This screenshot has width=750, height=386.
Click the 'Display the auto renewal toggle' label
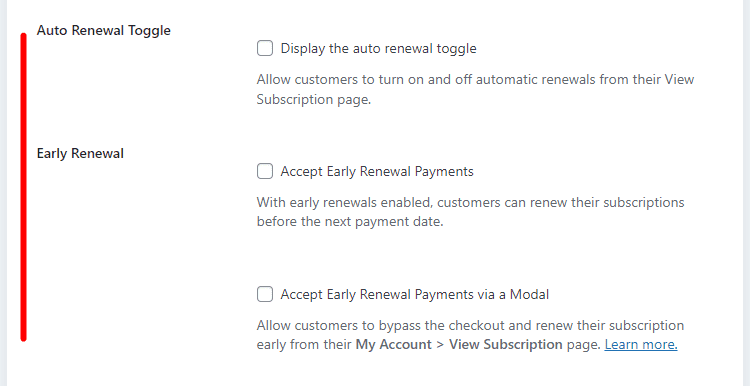[x=378, y=48]
